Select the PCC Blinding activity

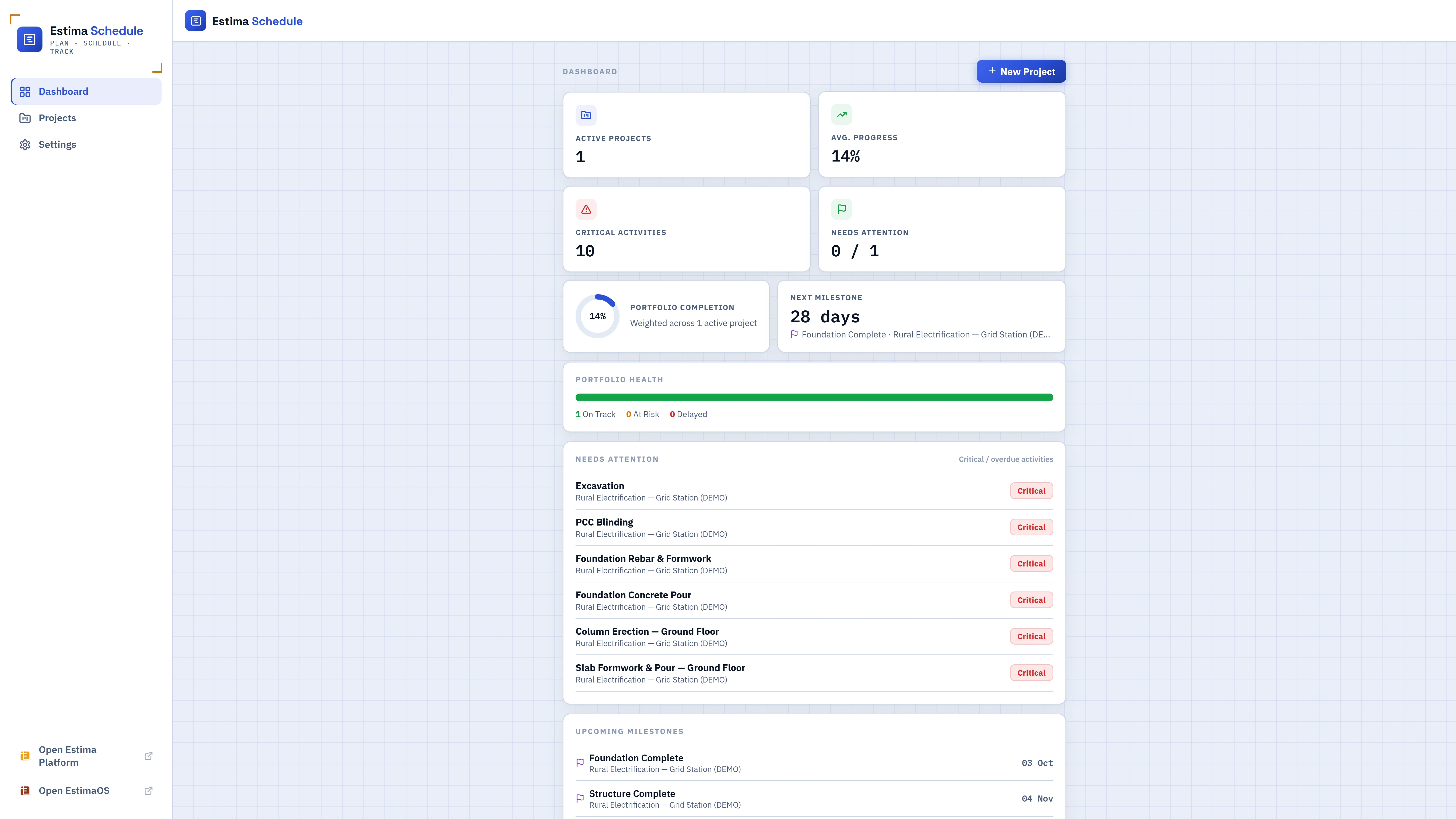click(x=814, y=527)
